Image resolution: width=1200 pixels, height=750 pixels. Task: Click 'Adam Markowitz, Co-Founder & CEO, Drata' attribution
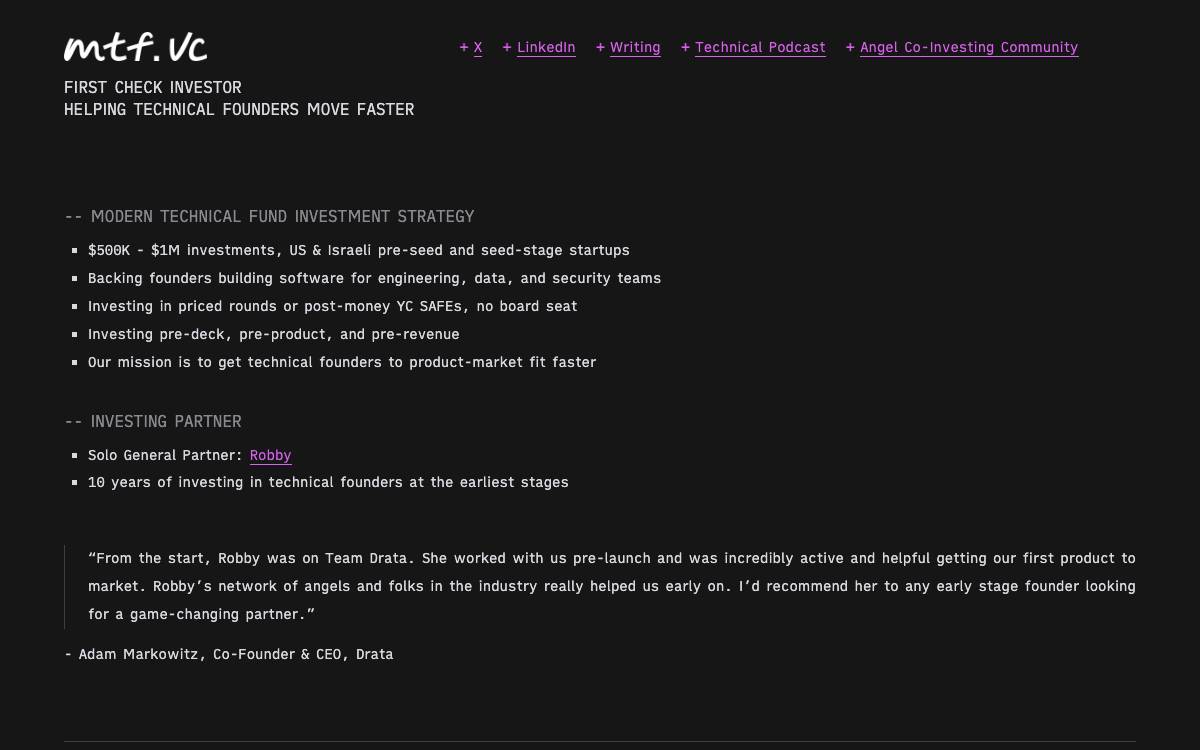point(229,654)
